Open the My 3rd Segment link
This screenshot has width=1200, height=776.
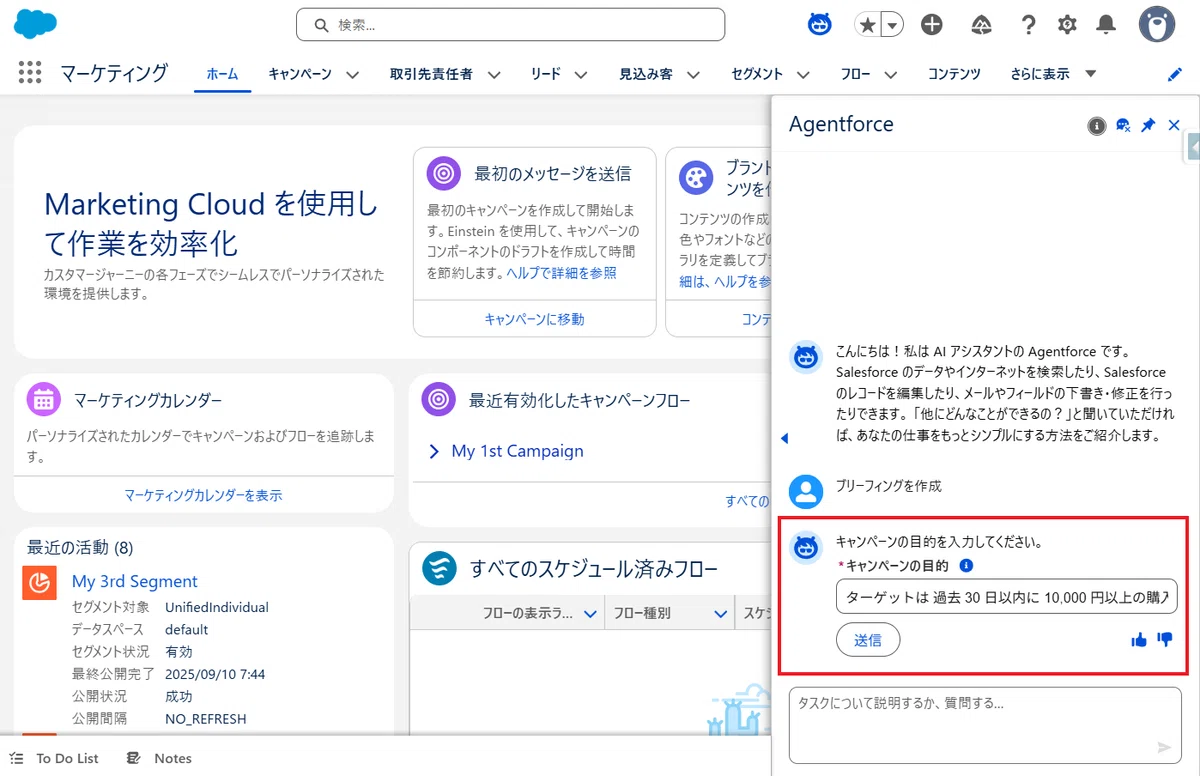pos(135,581)
